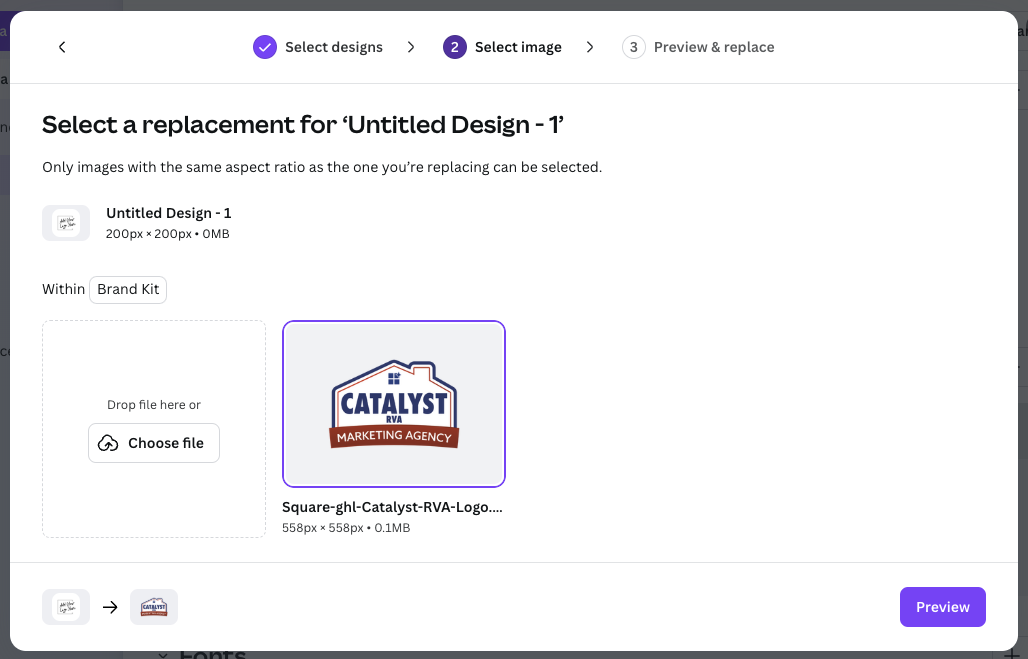Click the Drop file here or text

coord(154,405)
